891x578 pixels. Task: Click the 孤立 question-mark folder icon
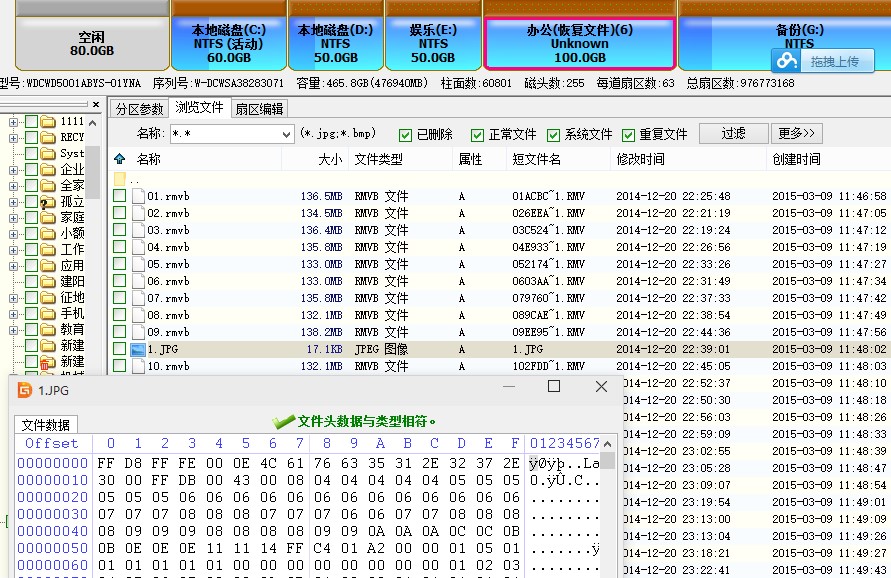48,202
